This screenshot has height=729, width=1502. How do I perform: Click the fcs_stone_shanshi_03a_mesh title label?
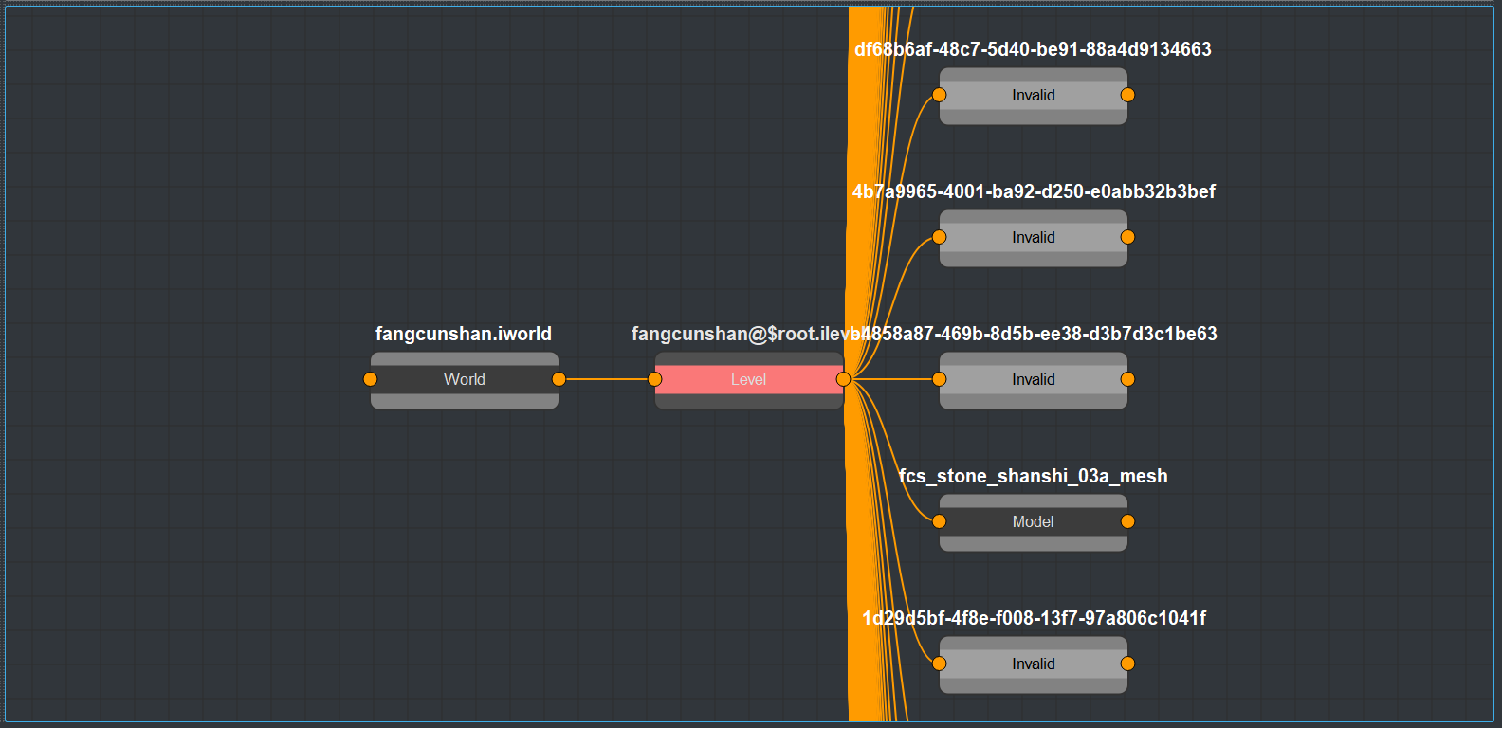(x=1033, y=476)
